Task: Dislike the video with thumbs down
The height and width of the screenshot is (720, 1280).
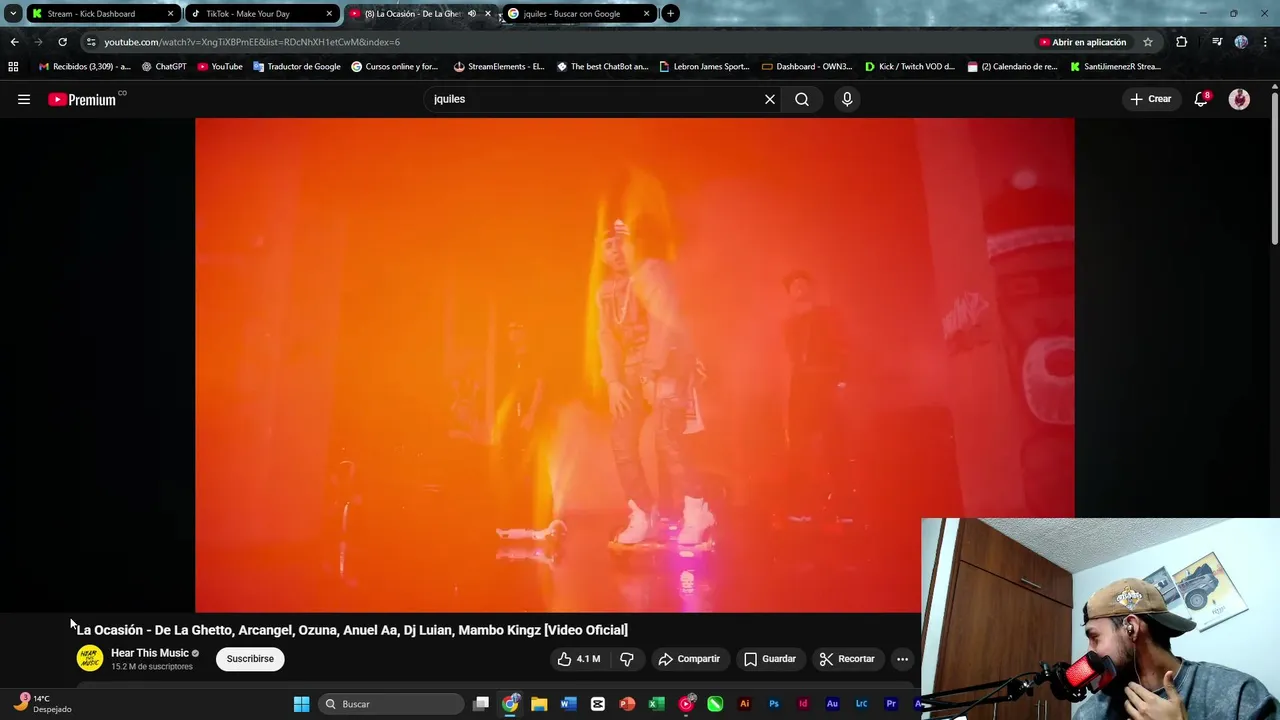Action: tap(627, 659)
